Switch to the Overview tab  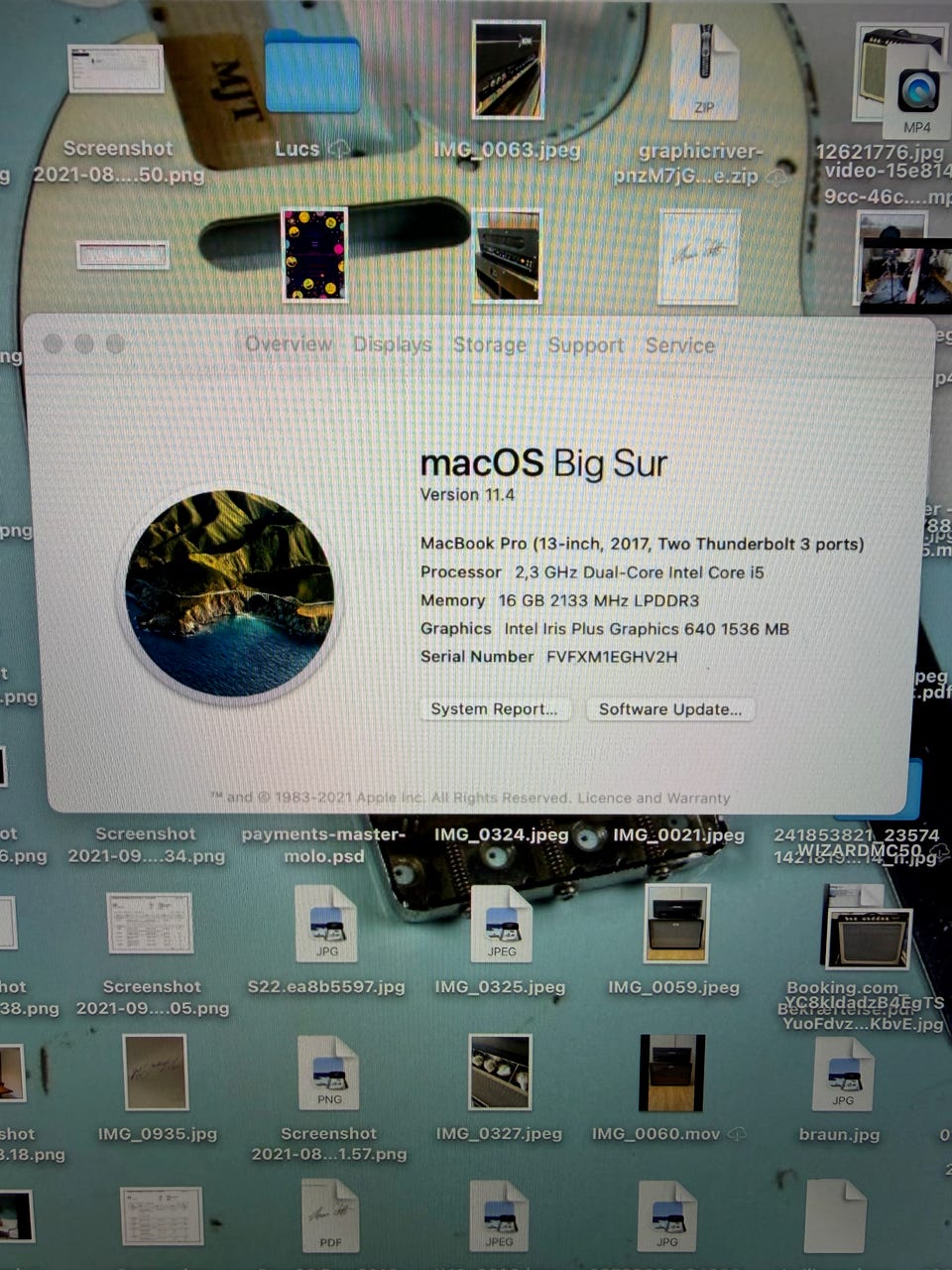click(289, 344)
